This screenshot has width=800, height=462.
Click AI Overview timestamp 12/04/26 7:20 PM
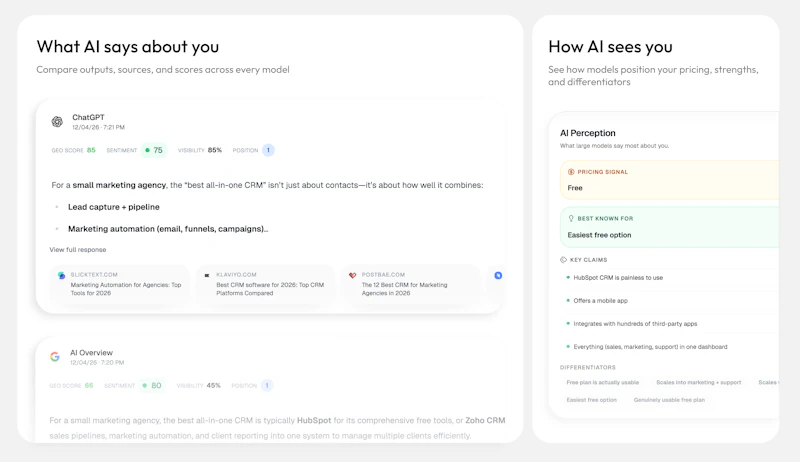[97, 363]
